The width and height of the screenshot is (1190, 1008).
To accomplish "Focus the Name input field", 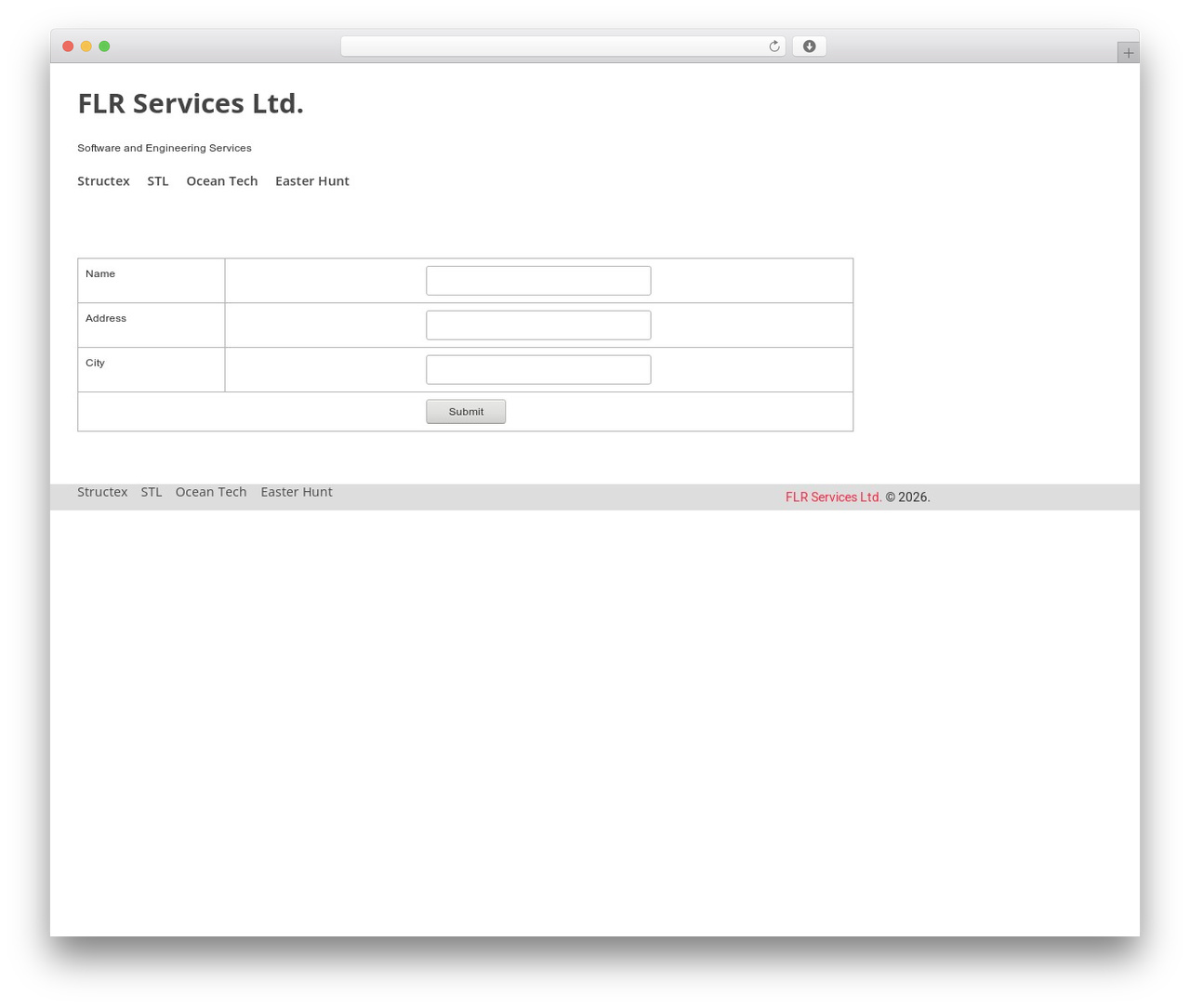I will pyautogui.click(x=538, y=281).
